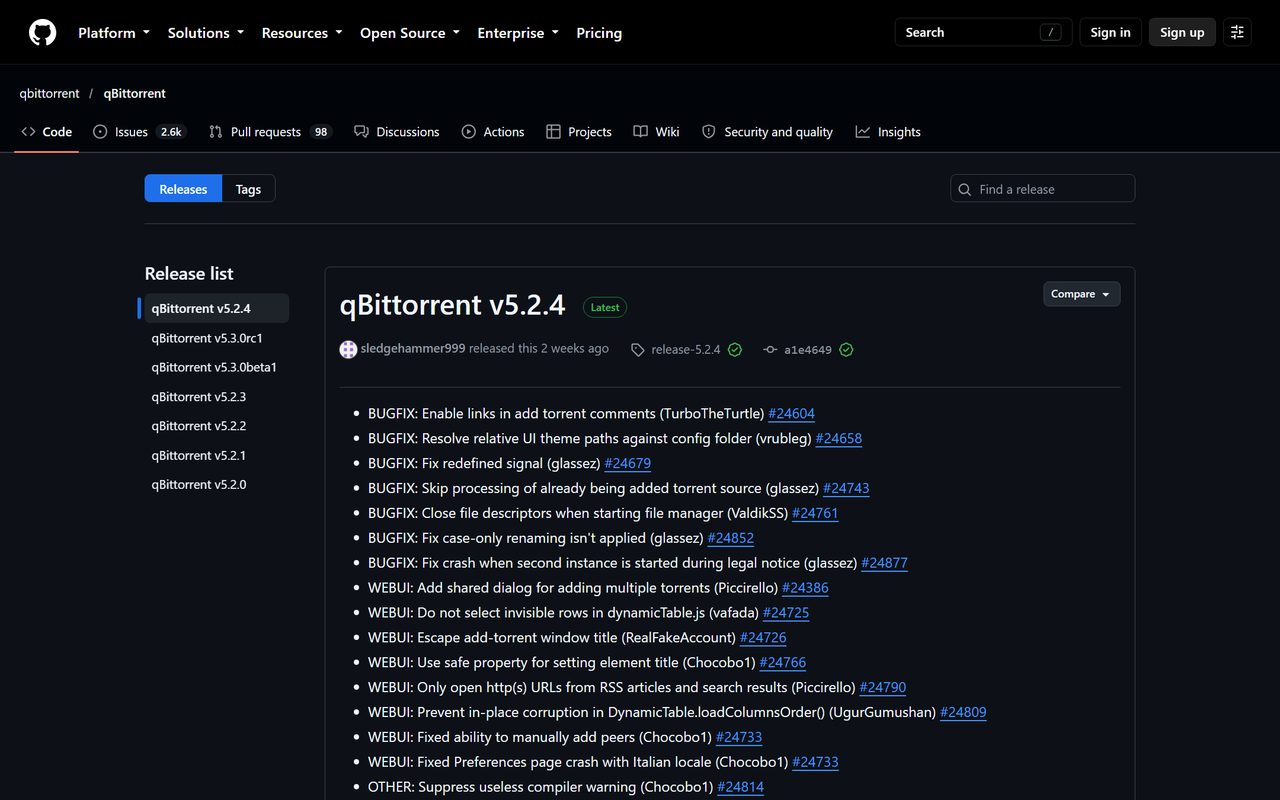This screenshot has height=800, width=1280.
Task: Switch to the Tags tab
Action: (x=249, y=189)
